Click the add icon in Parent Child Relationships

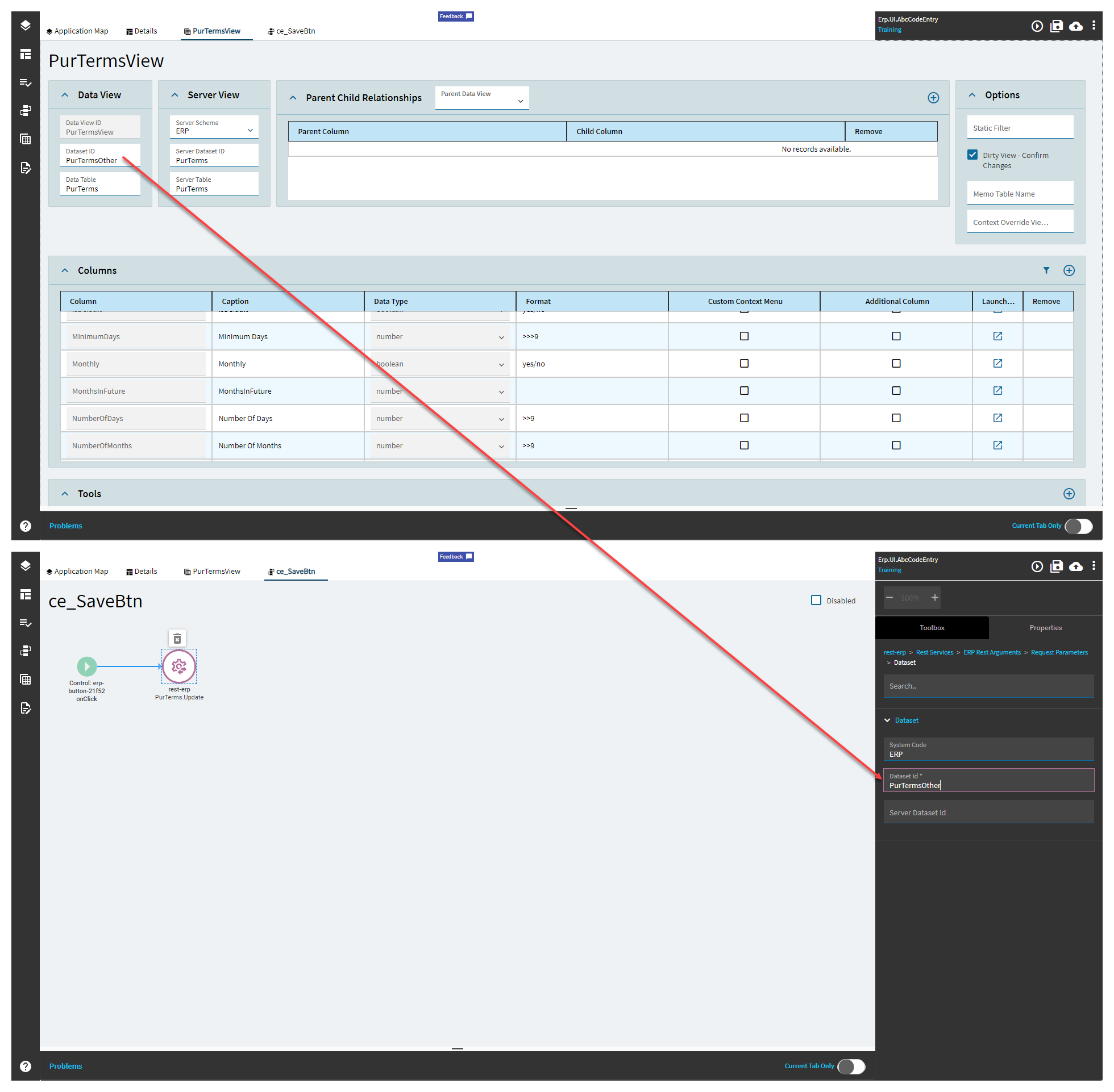[933, 98]
